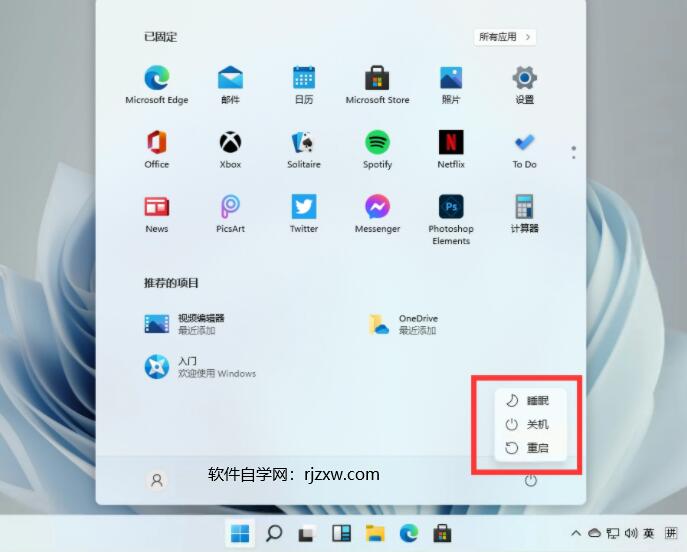Image resolution: width=687 pixels, height=552 pixels.
Task: Launch Edge from the taskbar
Action: (409, 533)
